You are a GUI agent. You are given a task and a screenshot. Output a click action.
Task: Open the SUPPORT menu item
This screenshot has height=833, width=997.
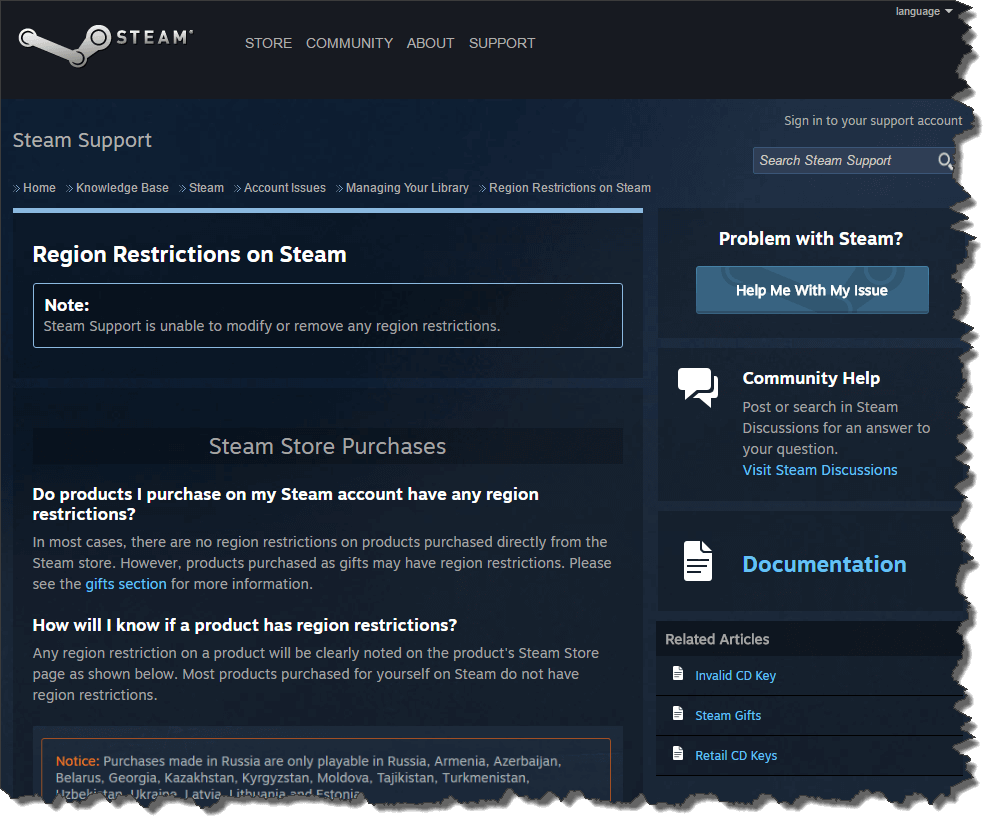pos(502,43)
